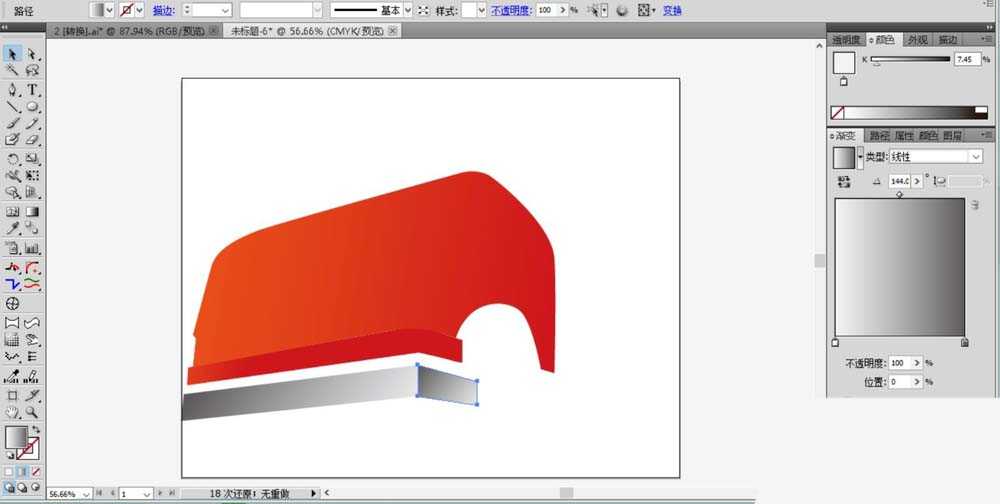This screenshot has width=1000, height=504.
Task: Select the Type tool
Action: 32,89
